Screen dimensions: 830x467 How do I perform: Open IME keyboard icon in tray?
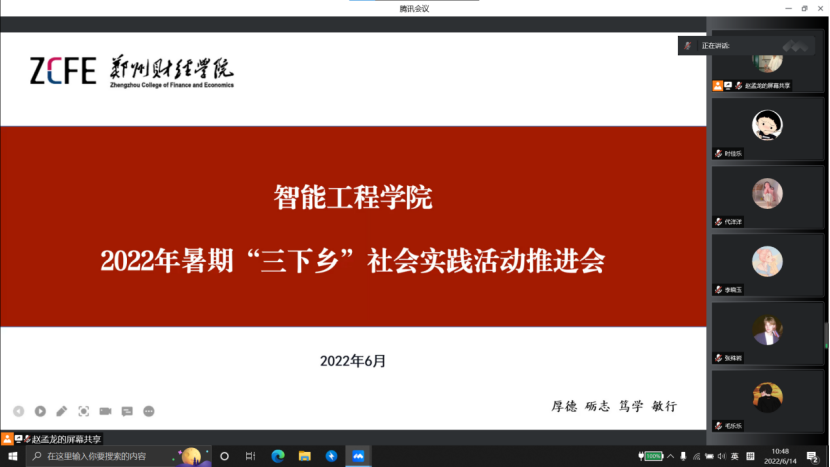pyautogui.click(x=750, y=456)
